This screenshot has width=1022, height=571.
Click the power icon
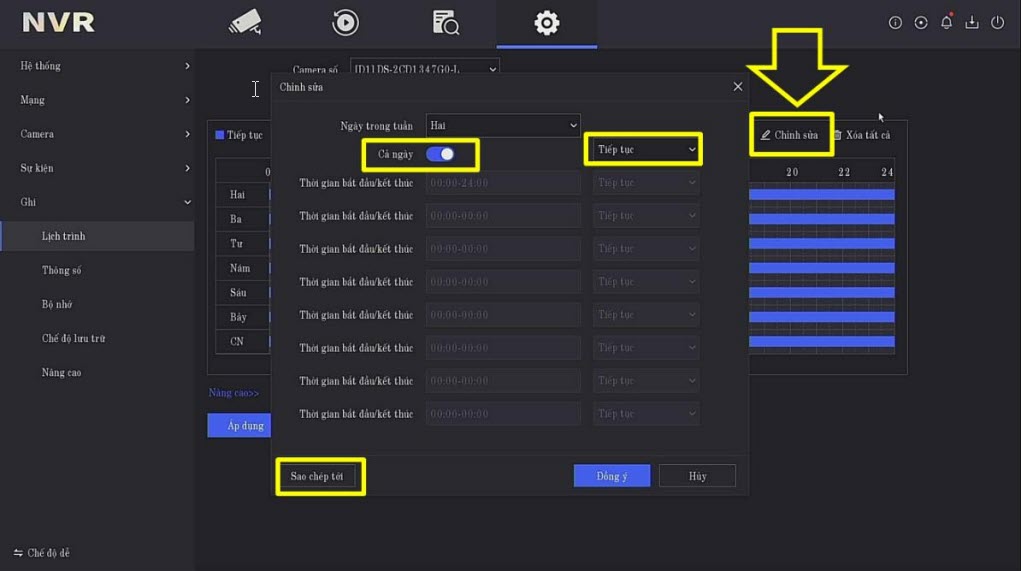point(997,22)
